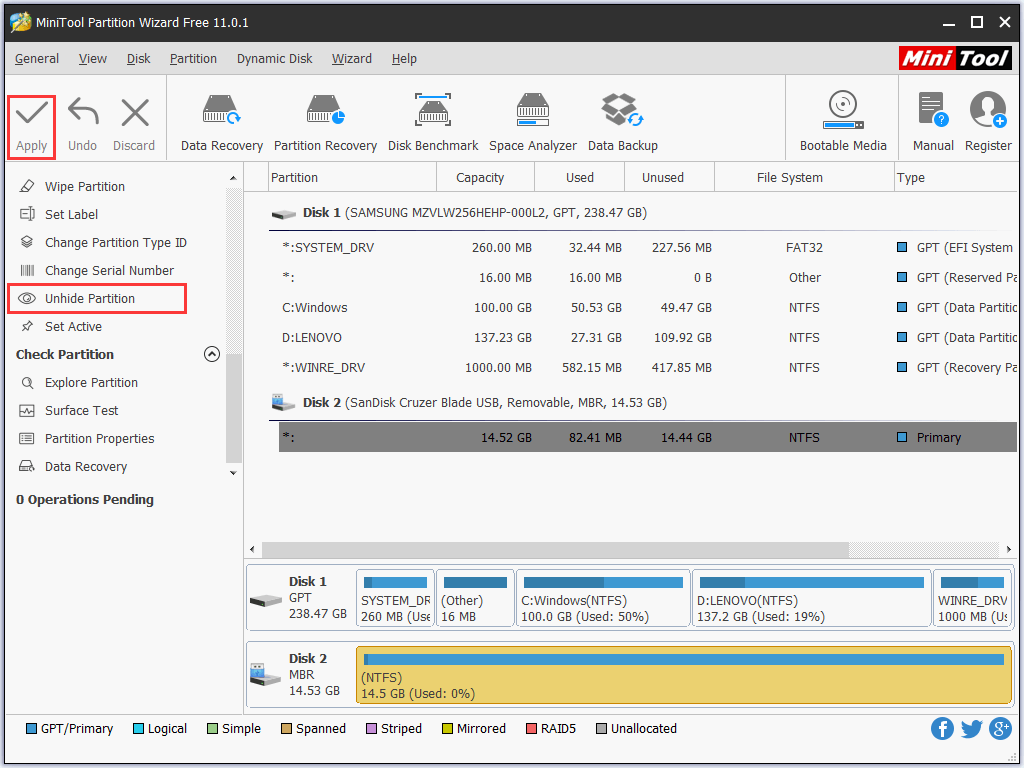Open Data Recovery from the toolbar
Image resolution: width=1024 pixels, height=768 pixels.
(x=221, y=123)
